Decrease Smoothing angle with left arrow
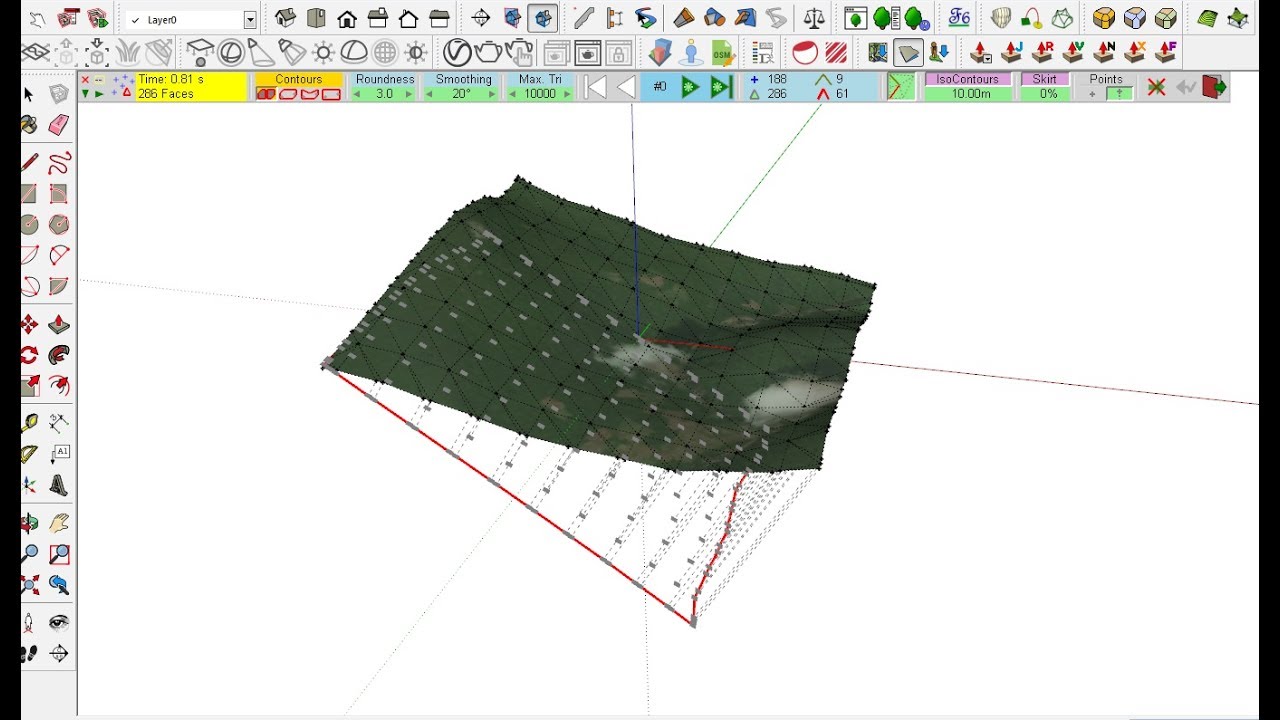The height and width of the screenshot is (720, 1280). [x=429, y=94]
